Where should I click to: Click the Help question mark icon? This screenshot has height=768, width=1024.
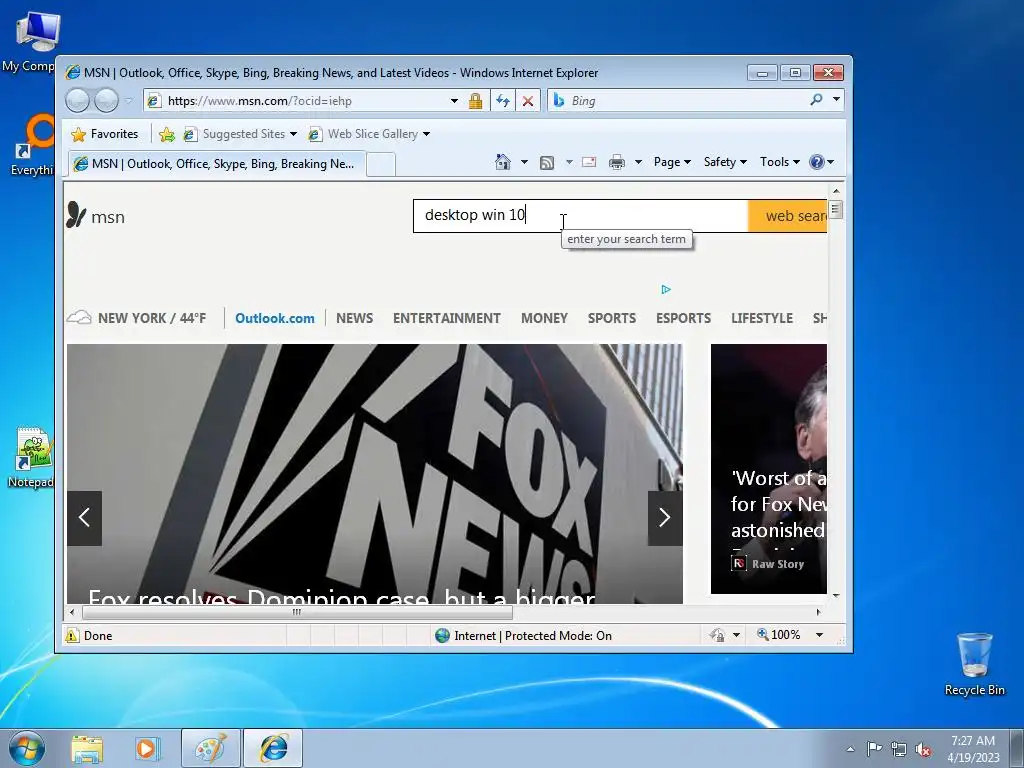[816, 162]
